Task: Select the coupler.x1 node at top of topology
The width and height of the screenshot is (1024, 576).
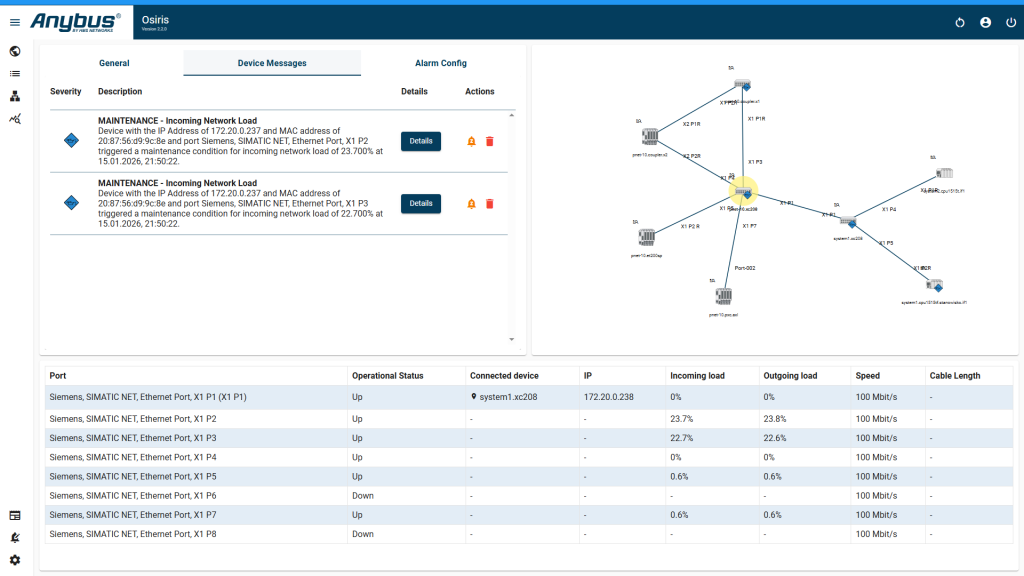Action: [x=743, y=85]
